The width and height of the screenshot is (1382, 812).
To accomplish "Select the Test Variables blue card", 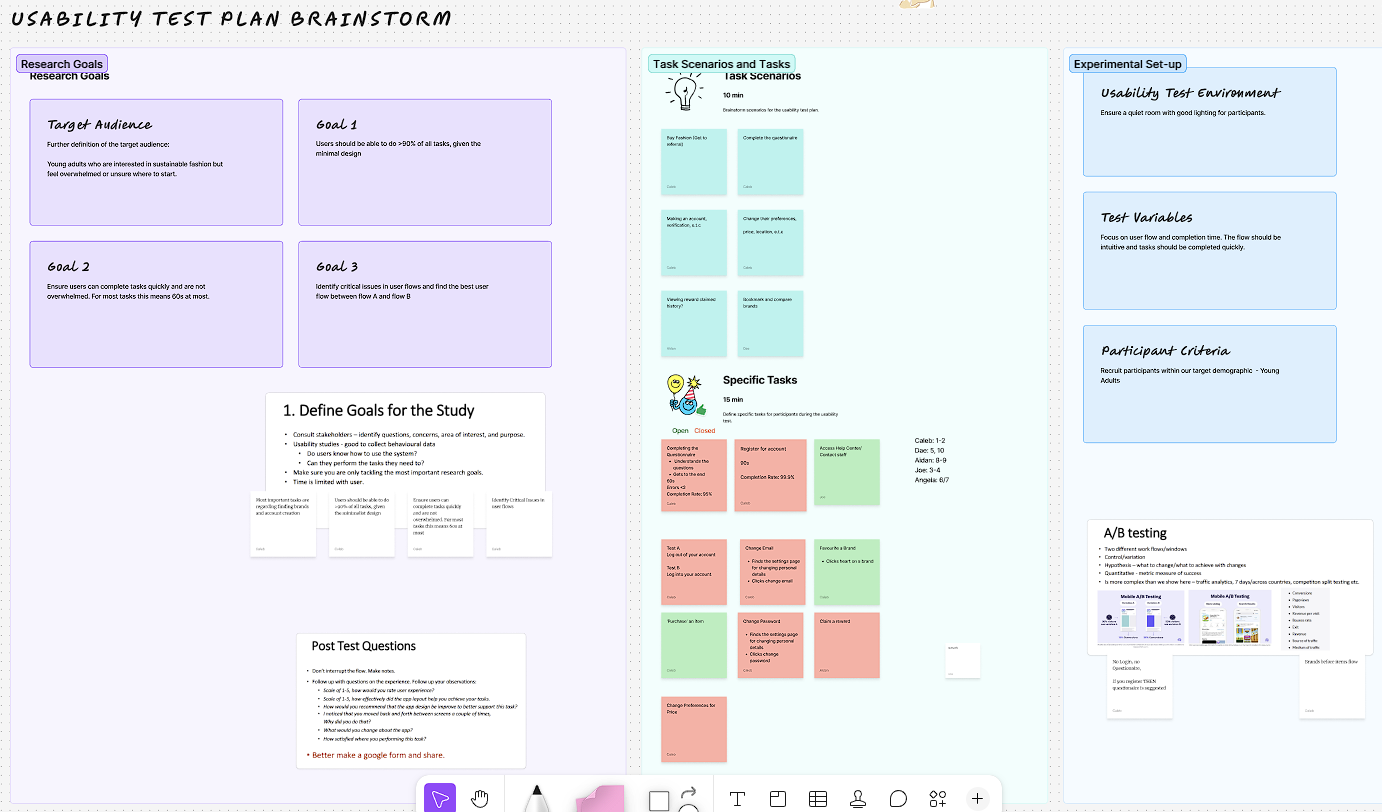I will tap(1209, 250).
